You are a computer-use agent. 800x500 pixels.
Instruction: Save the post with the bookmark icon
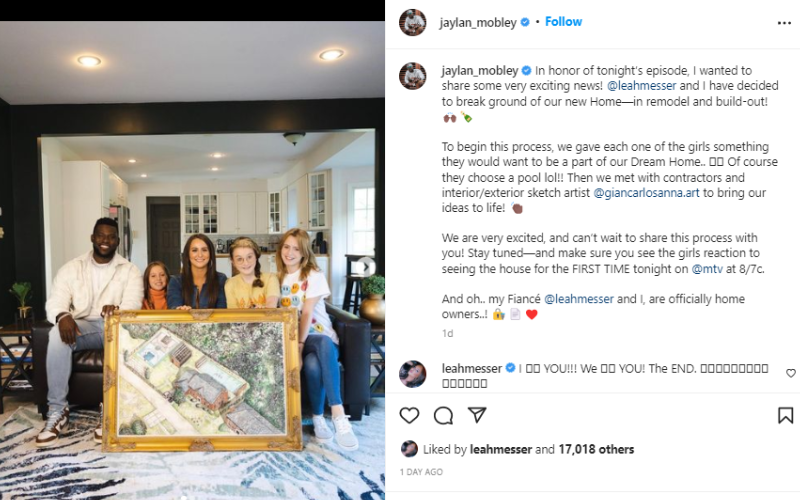coord(785,415)
